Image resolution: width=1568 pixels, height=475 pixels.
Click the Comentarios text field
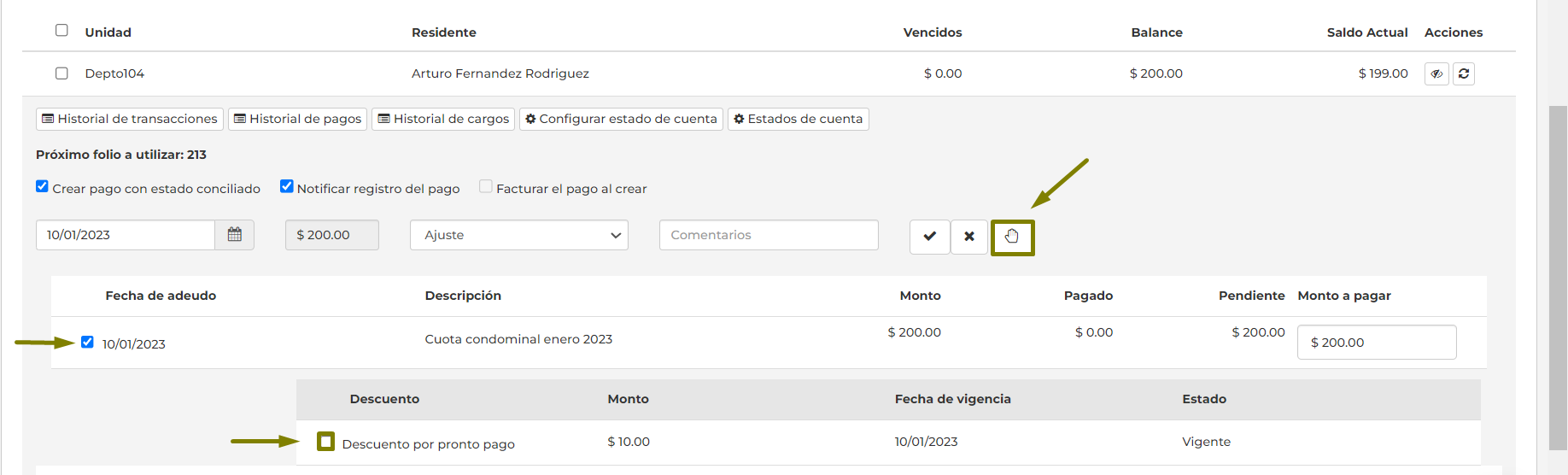pyautogui.click(x=769, y=235)
